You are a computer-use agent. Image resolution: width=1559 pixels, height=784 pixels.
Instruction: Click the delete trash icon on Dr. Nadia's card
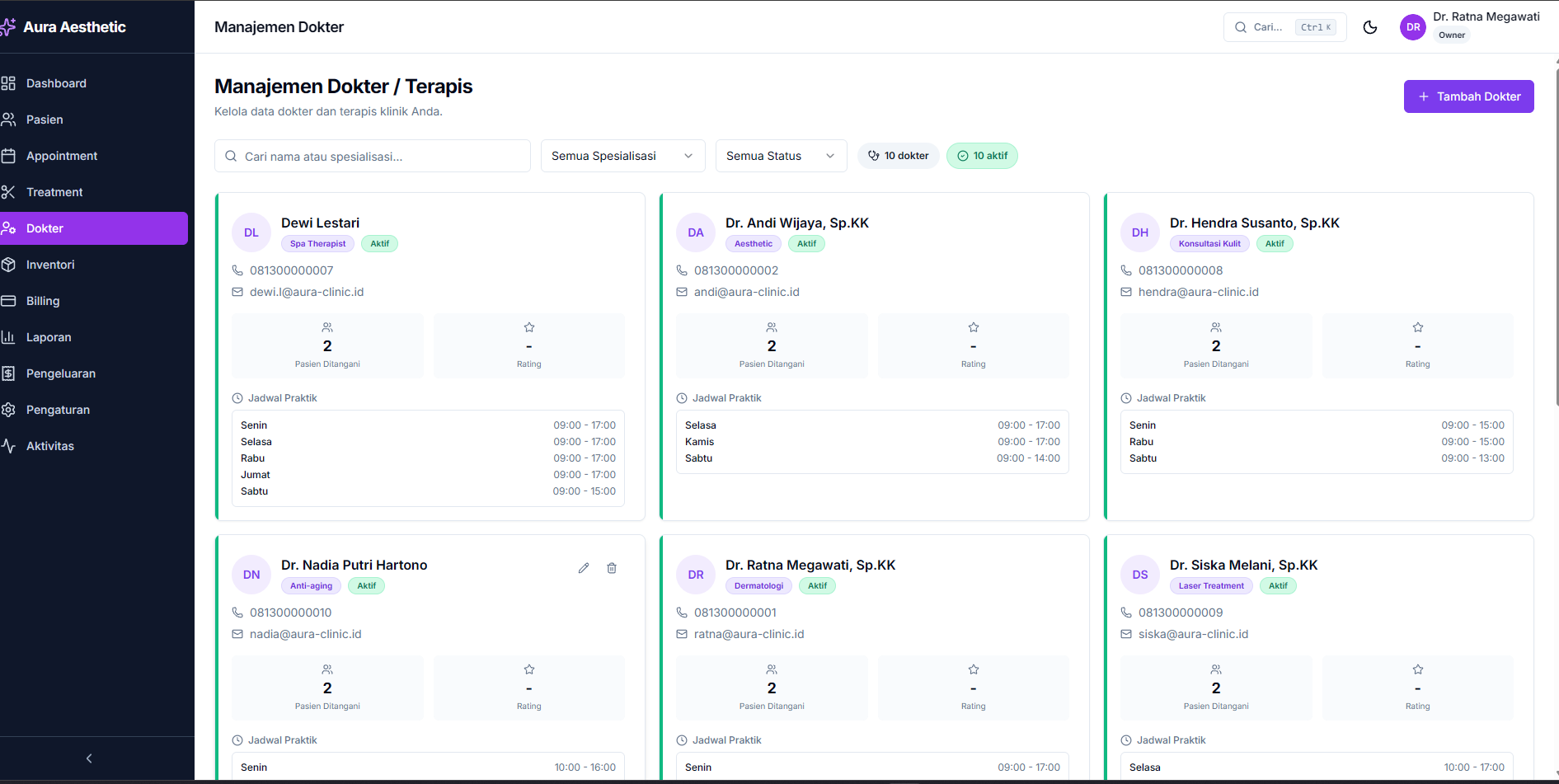(x=612, y=568)
